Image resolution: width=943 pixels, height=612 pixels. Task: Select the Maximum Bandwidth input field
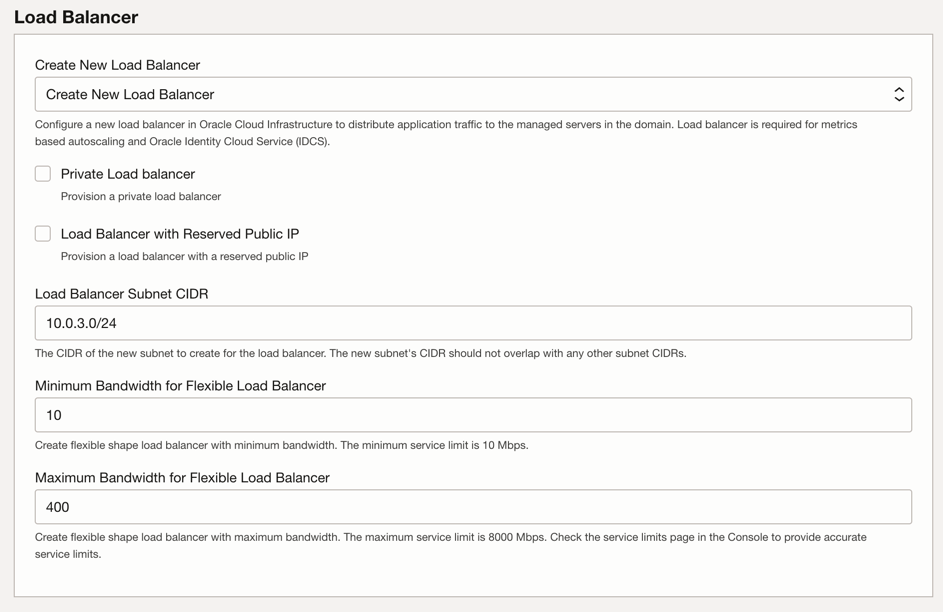(472, 507)
